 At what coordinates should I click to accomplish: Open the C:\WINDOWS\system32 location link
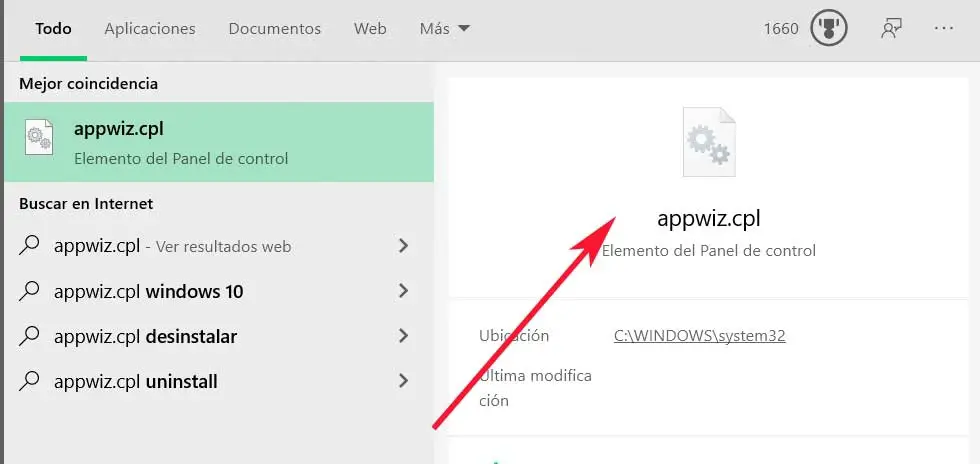coord(699,336)
